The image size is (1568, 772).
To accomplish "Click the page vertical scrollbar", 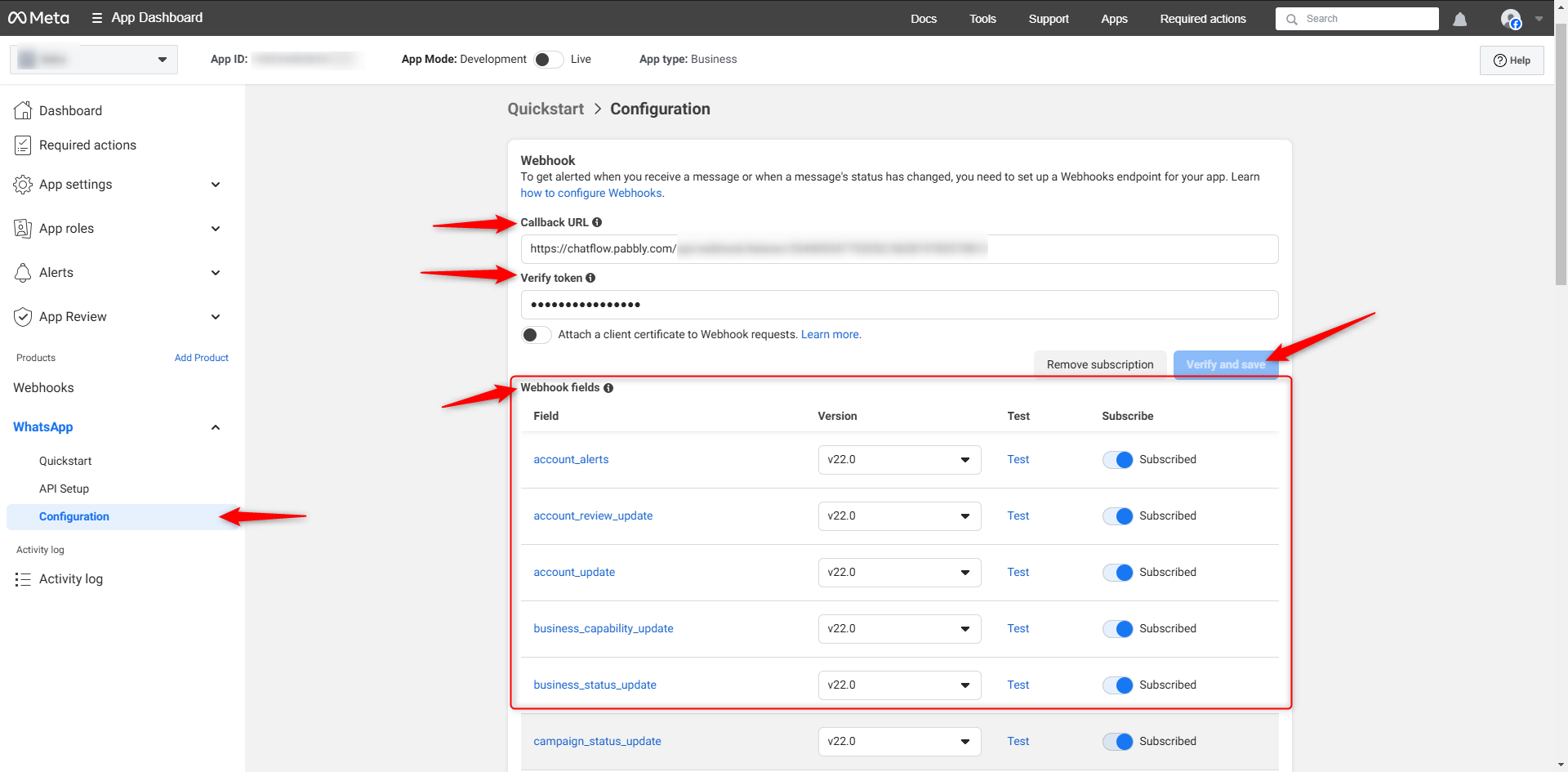I will (1561, 155).
